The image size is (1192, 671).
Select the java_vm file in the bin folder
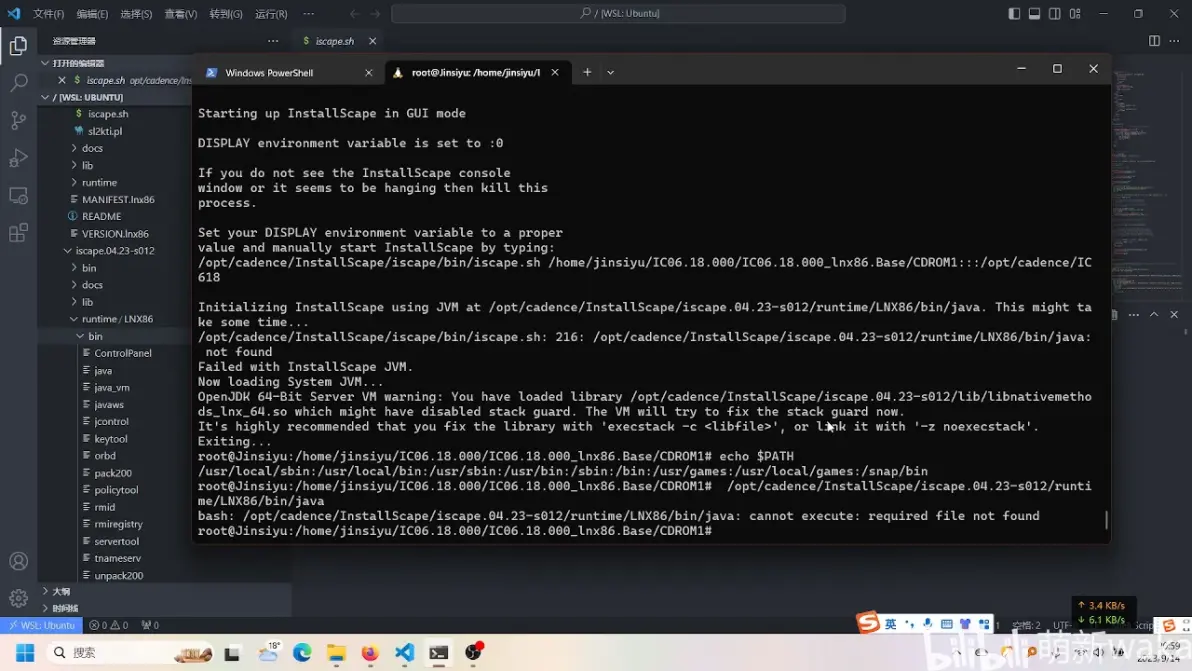tap(112, 388)
